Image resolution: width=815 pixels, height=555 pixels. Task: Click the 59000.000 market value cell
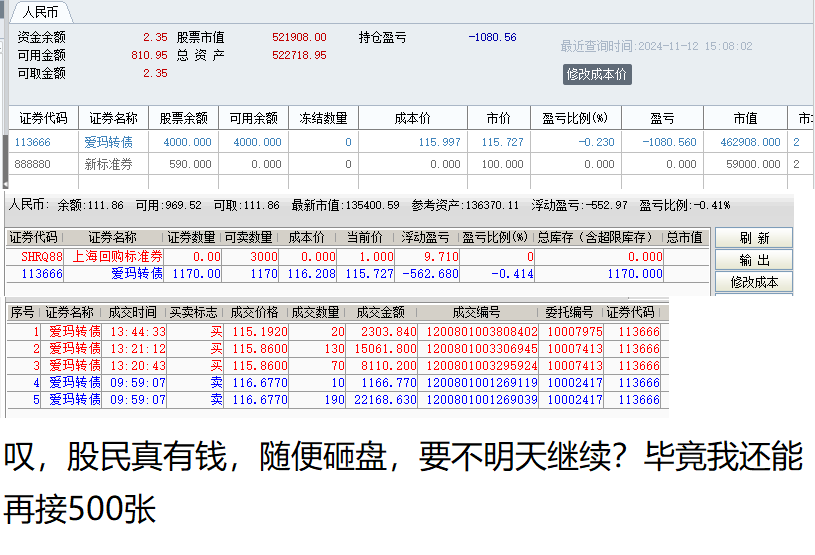[754, 164]
